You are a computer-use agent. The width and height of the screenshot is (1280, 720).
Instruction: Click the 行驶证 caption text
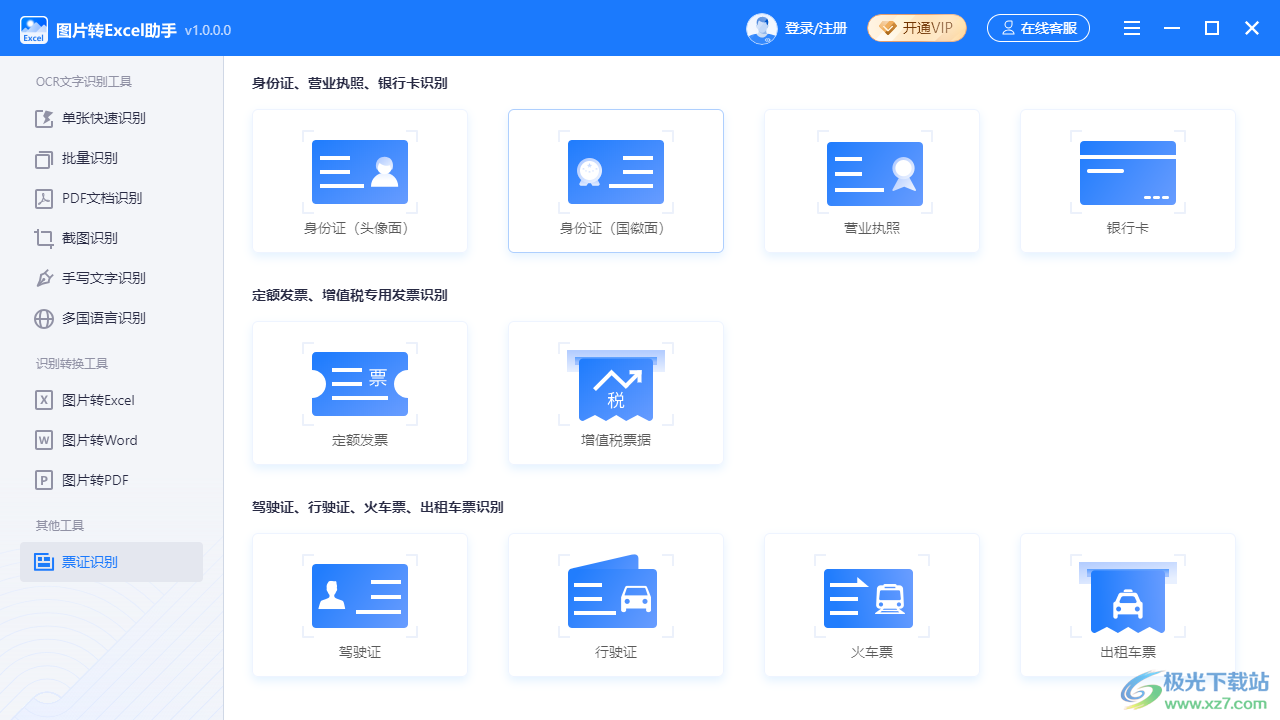pyautogui.click(x=616, y=652)
